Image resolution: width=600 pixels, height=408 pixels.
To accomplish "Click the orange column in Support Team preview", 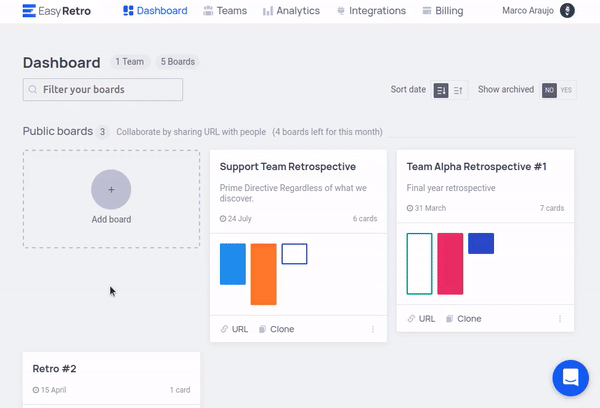I will (263, 274).
